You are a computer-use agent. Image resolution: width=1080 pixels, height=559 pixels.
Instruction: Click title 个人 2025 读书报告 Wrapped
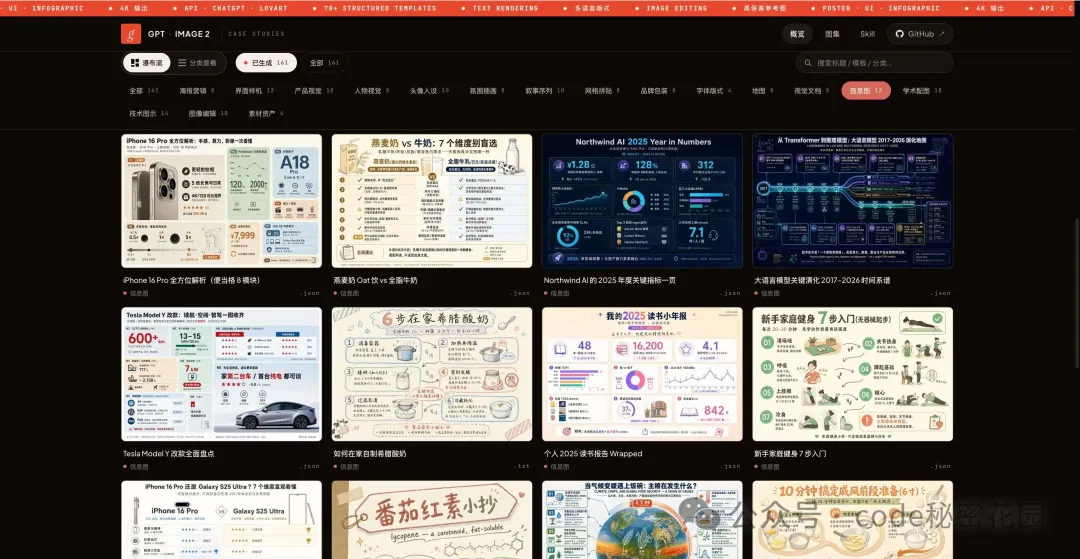593,454
